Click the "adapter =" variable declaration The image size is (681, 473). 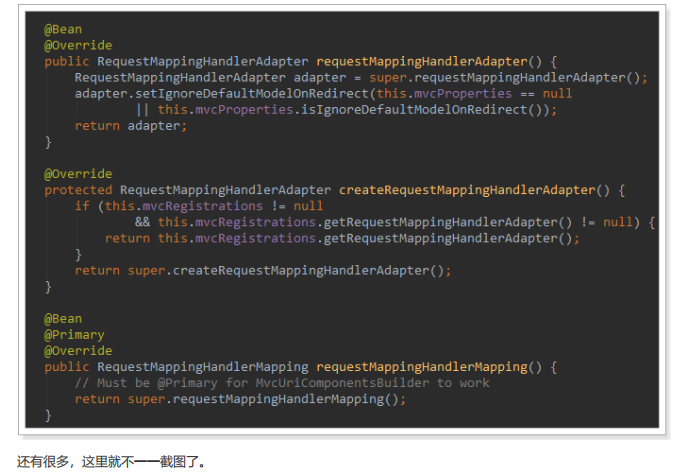(327, 78)
